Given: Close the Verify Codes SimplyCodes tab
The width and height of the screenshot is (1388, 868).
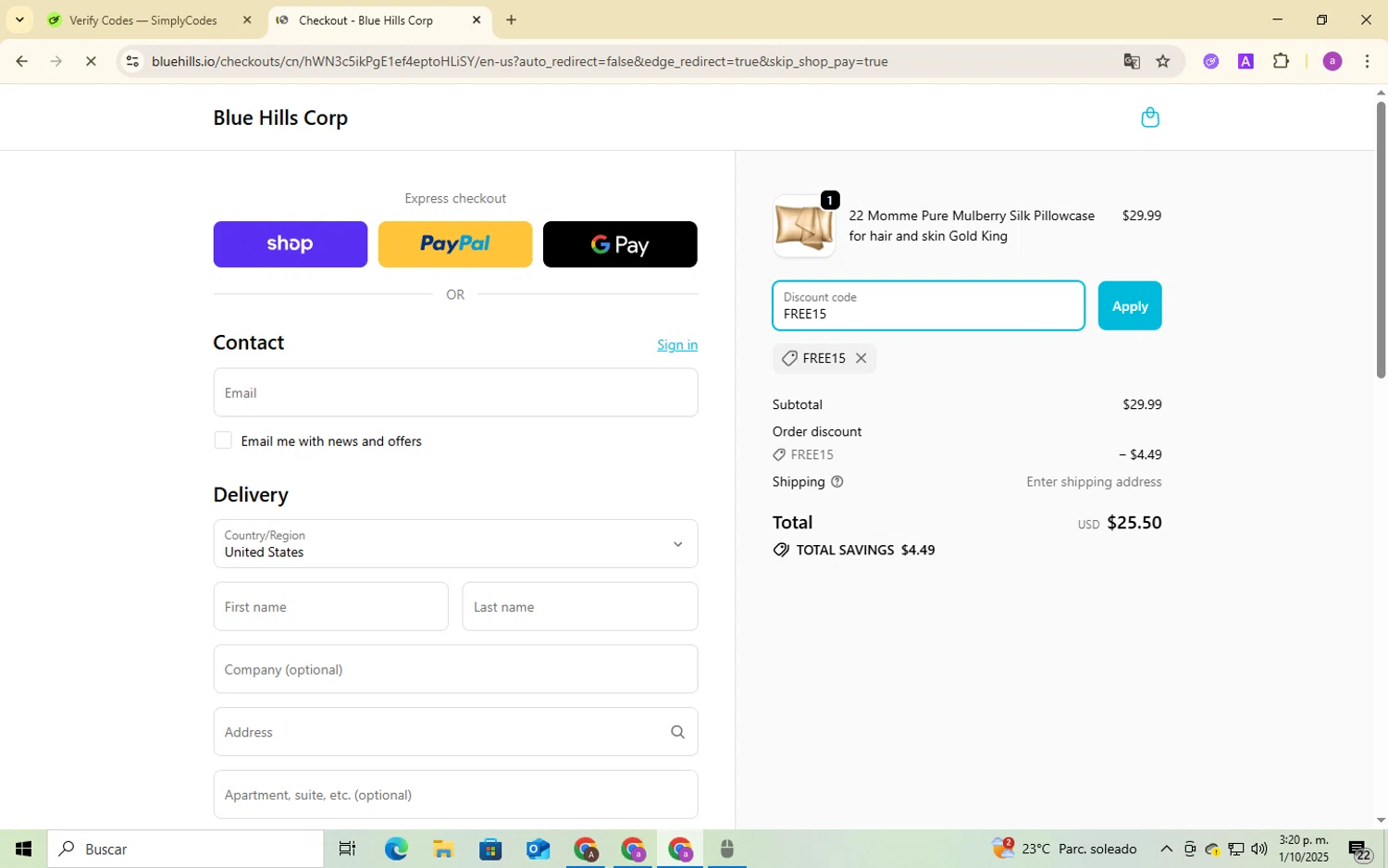Looking at the screenshot, I should coord(247,19).
